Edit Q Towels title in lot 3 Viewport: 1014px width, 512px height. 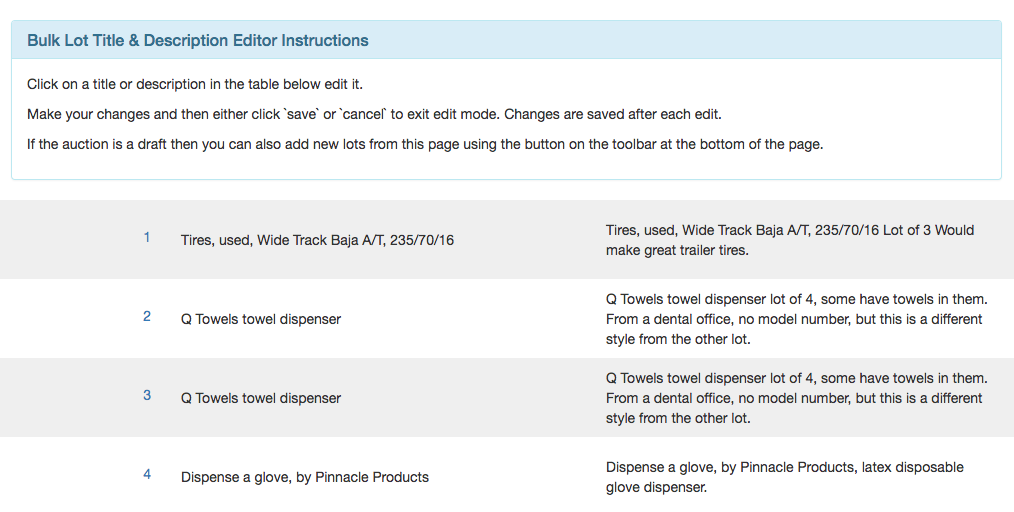pyautogui.click(x=261, y=398)
